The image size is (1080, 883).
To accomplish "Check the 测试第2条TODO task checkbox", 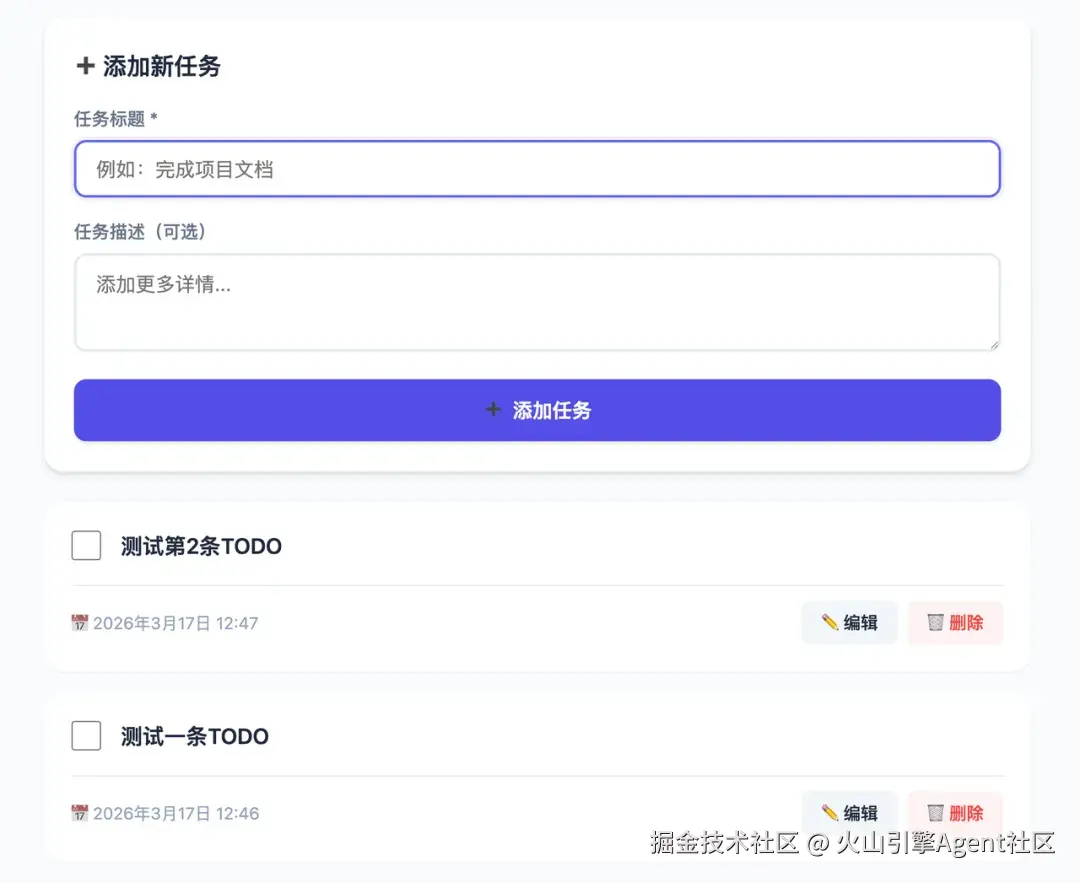I will point(86,546).
